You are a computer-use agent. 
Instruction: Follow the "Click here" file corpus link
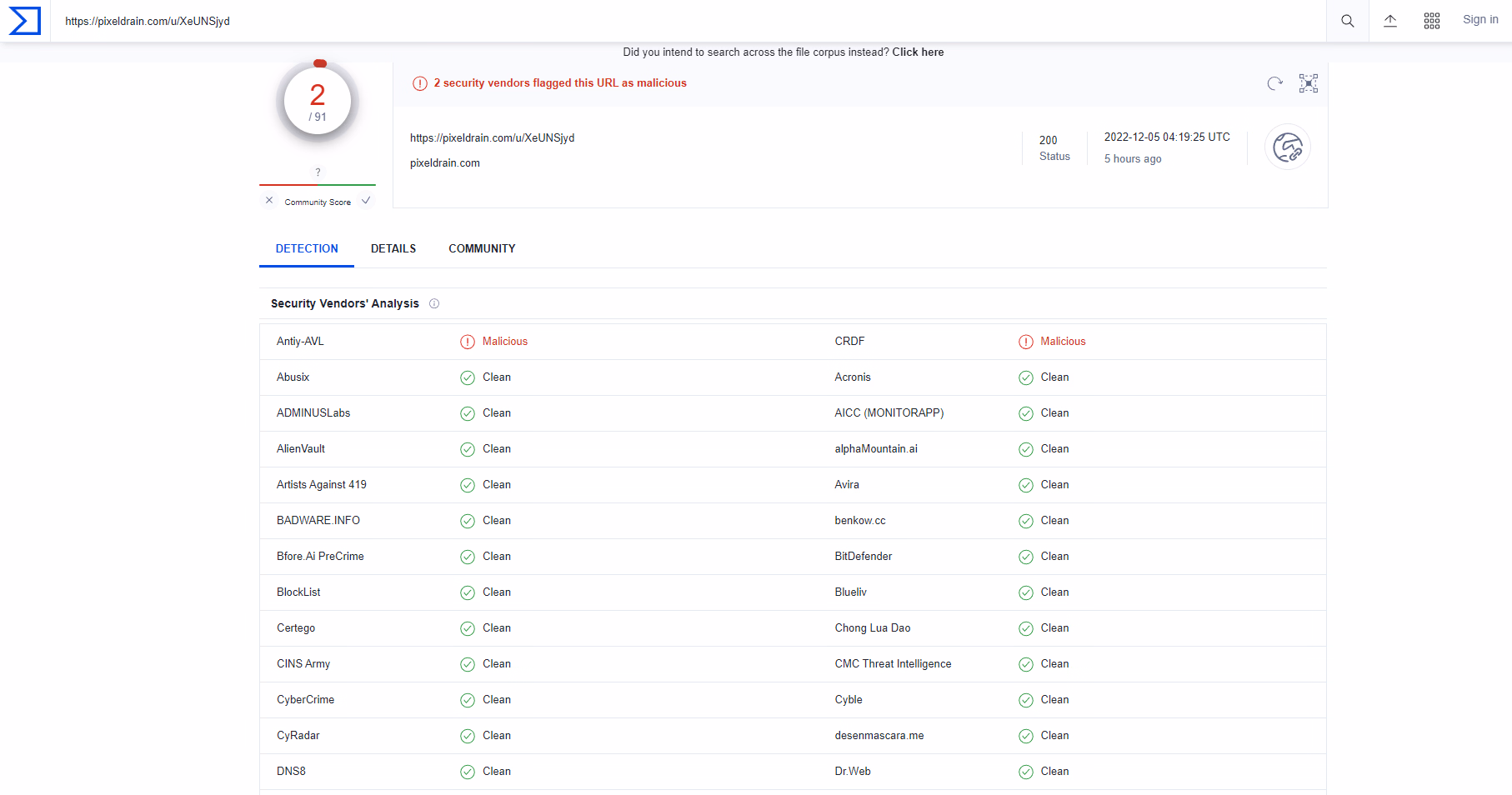coord(918,52)
